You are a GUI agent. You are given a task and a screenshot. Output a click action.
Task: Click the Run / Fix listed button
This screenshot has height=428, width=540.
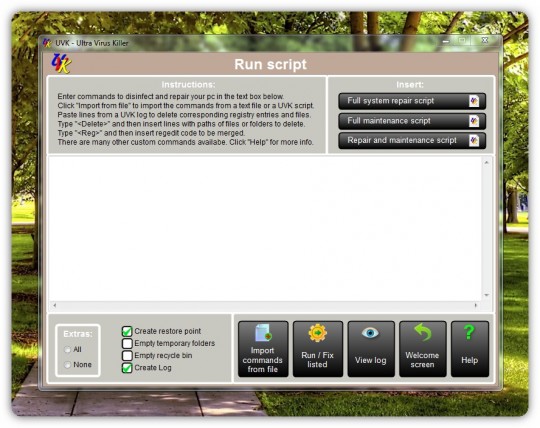click(x=318, y=349)
